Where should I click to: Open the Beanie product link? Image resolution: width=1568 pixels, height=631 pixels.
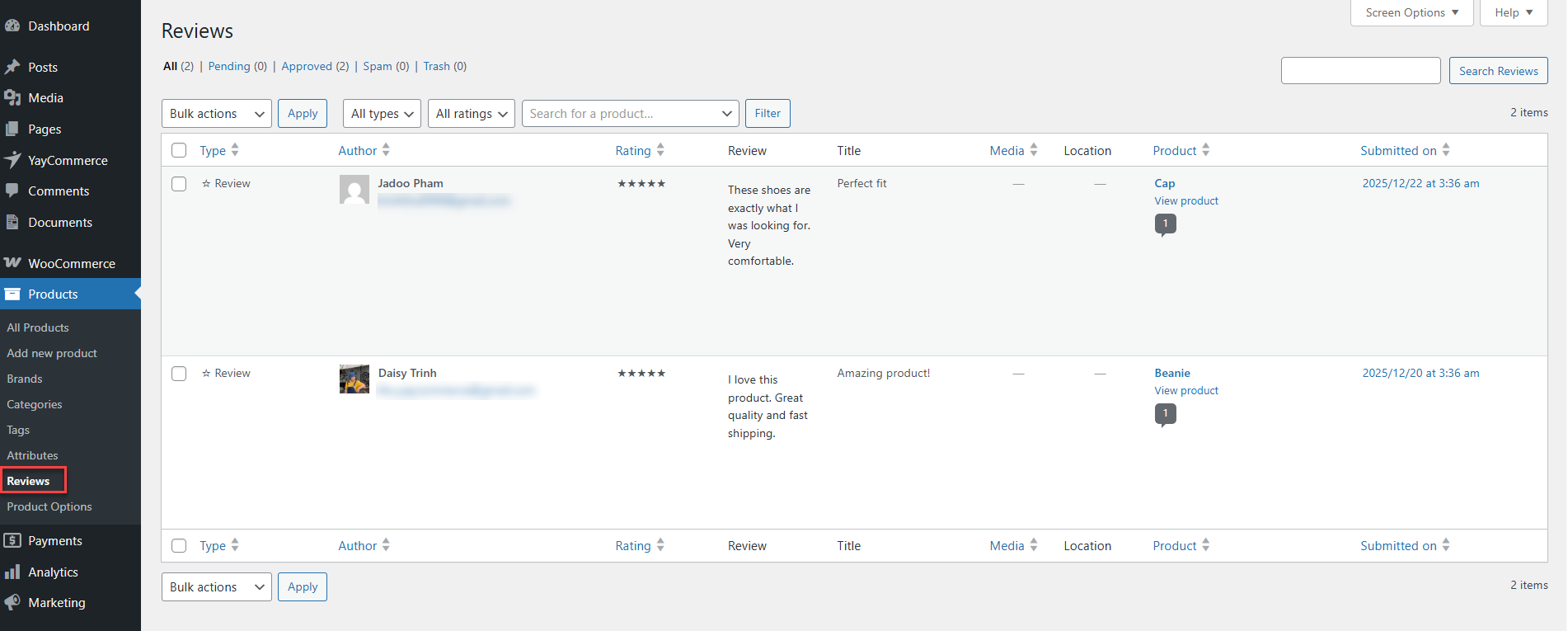pyautogui.click(x=1171, y=373)
